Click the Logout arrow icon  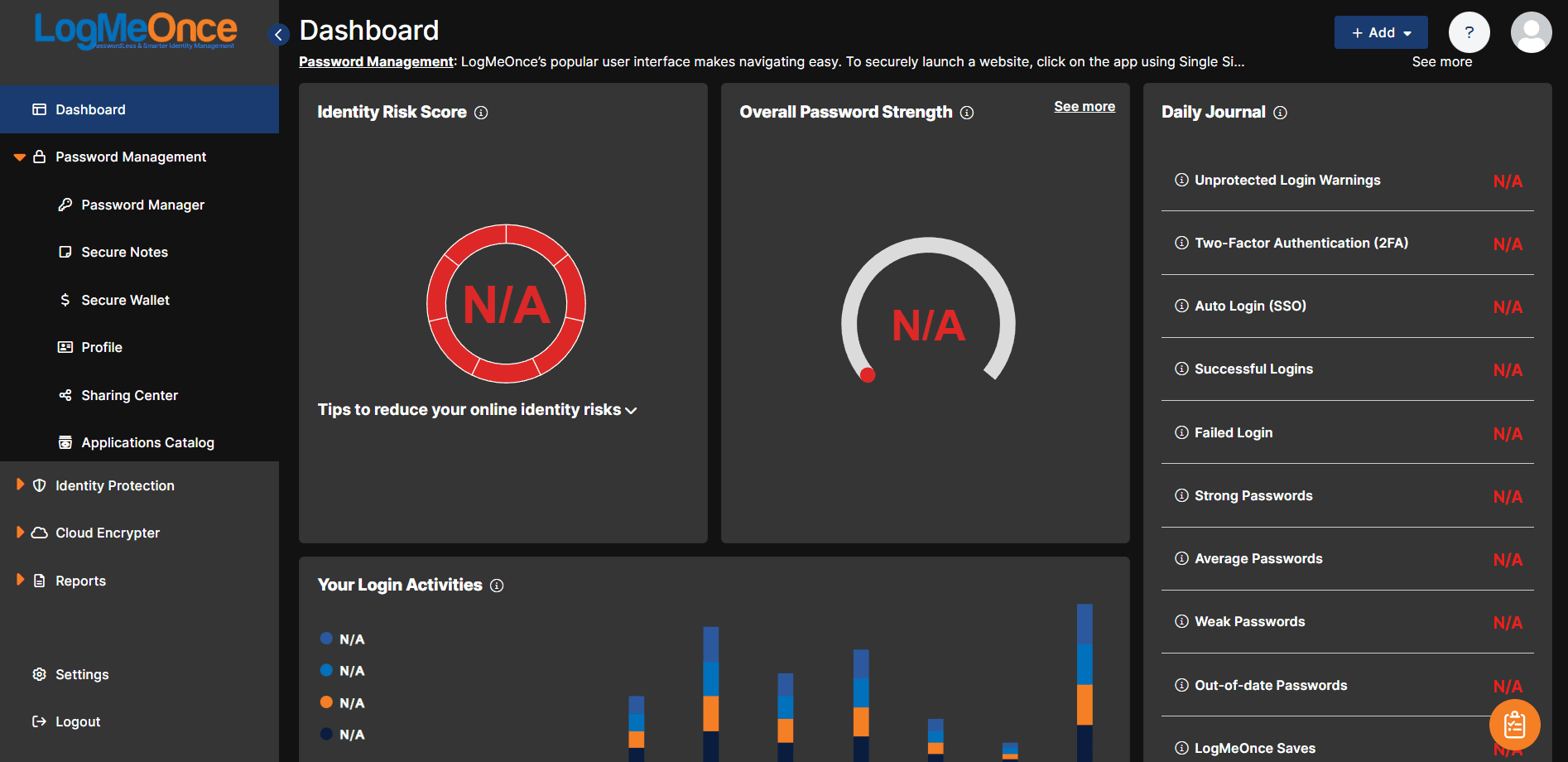(39, 721)
